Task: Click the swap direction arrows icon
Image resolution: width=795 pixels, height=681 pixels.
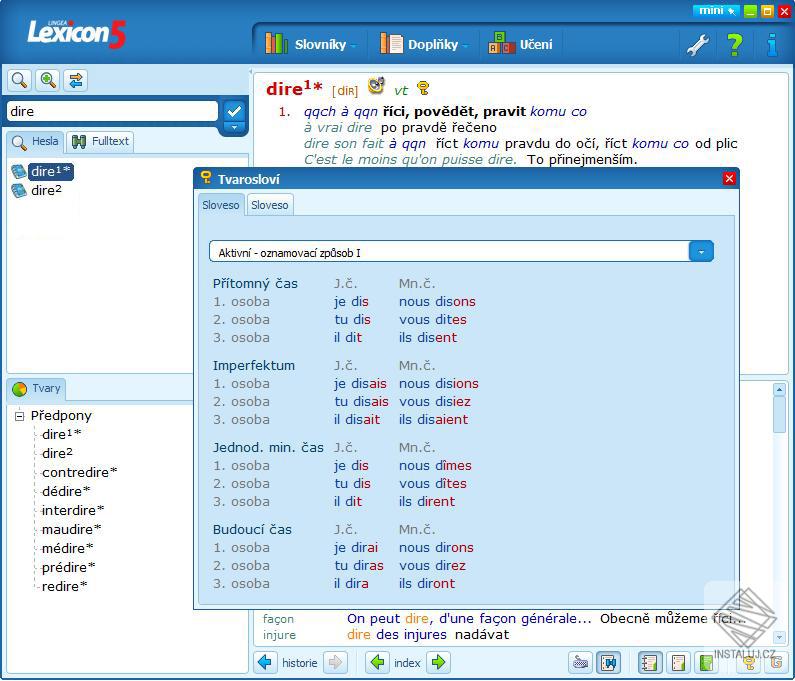Action: (76, 80)
